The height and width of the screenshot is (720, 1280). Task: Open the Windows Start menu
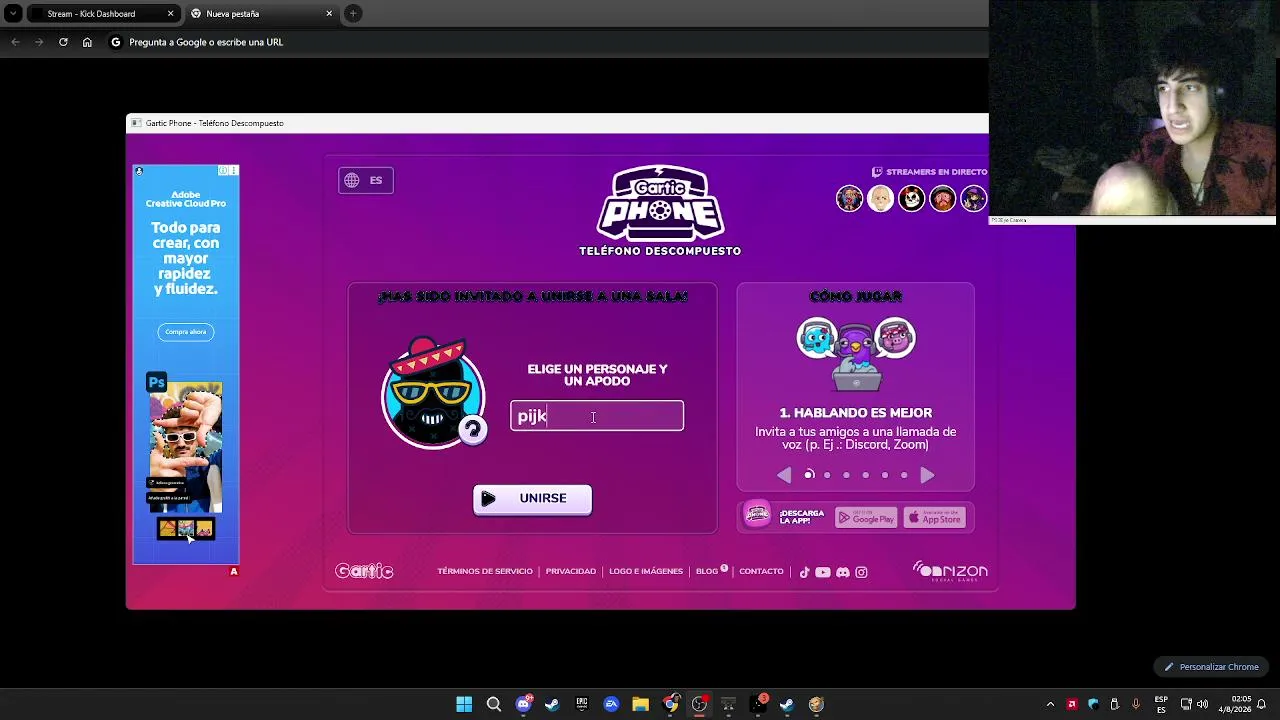coord(464,704)
